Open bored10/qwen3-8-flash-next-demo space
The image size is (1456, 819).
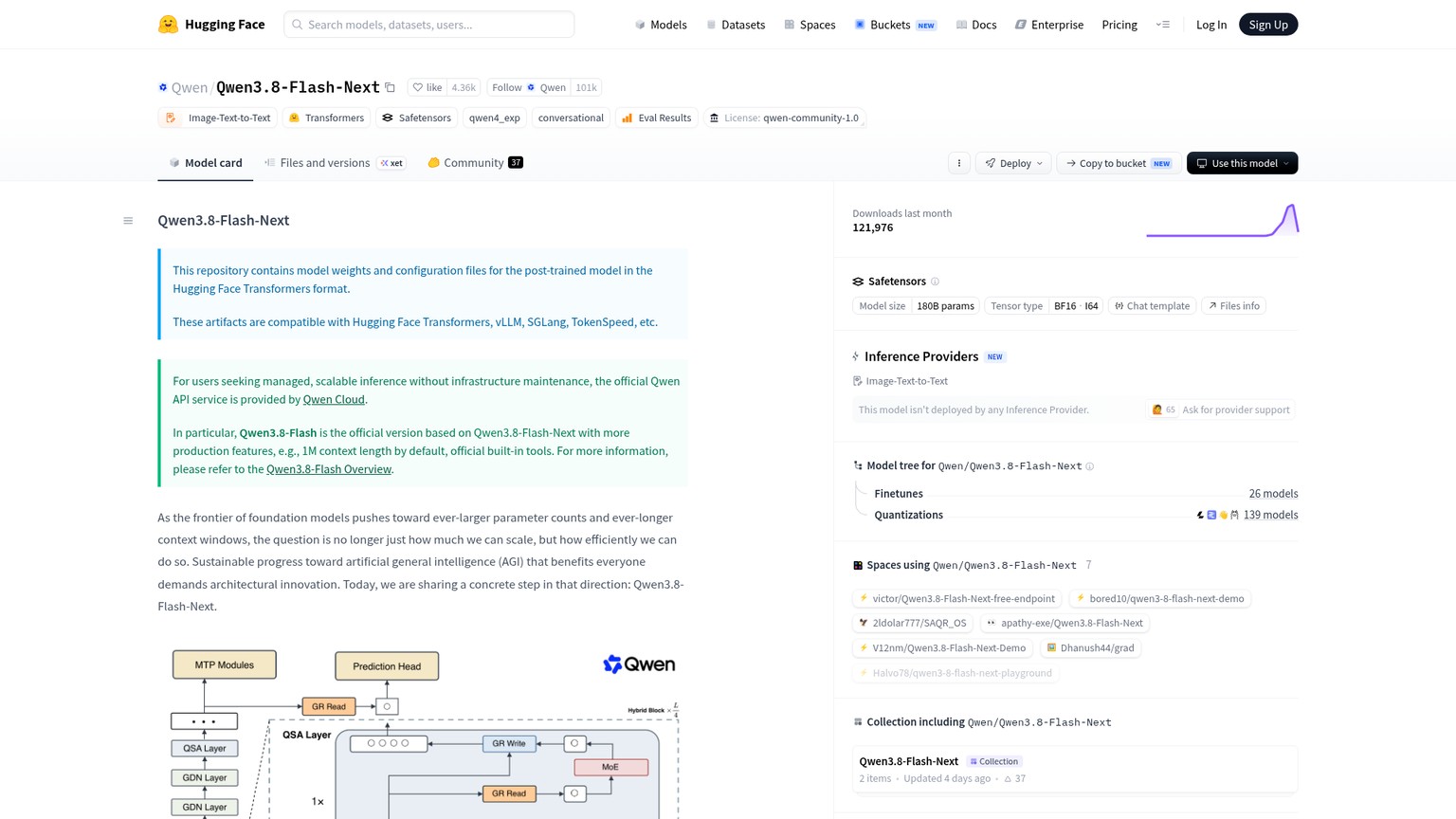pyautogui.click(x=1160, y=598)
